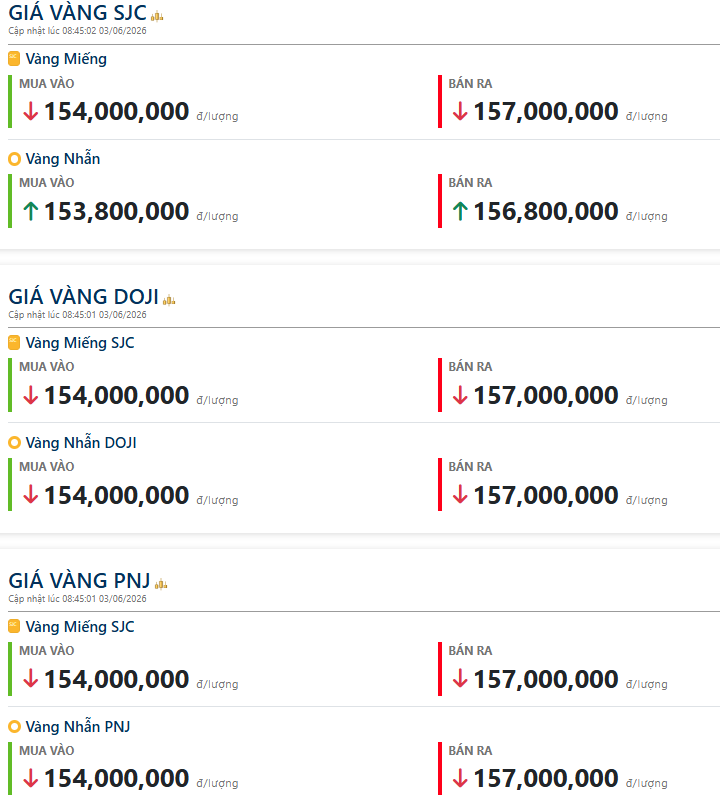720x807 pixels.
Task: Click the ring icon next to Vàng Nhẫn PNJ
Action: 14,727
